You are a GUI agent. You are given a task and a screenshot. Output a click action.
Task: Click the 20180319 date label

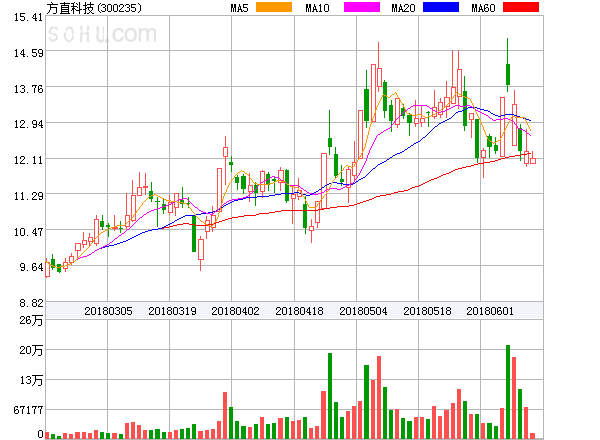click(172, 311)
